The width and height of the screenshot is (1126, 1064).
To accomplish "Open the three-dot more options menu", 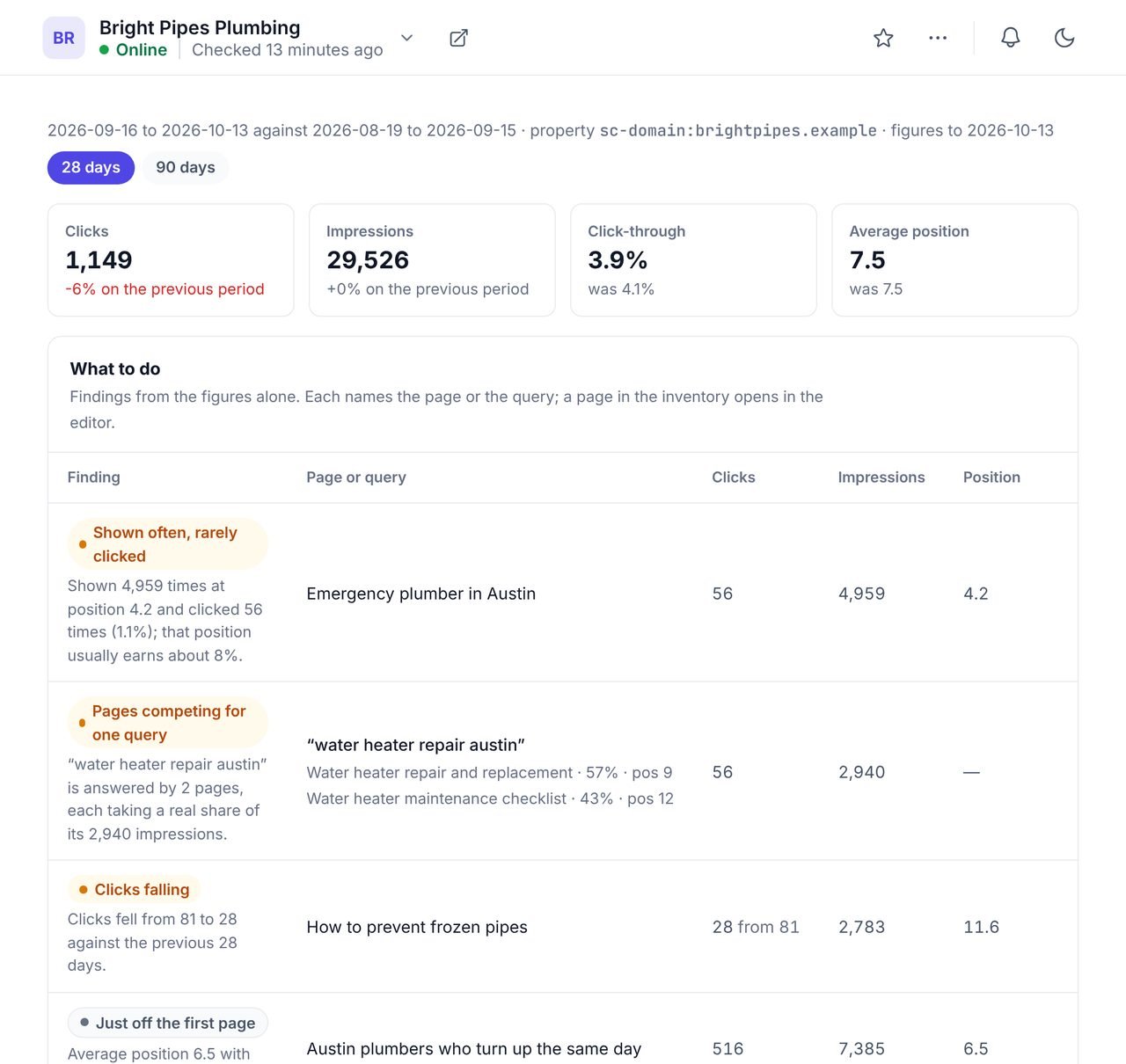I will pyautogui.click(x=938, y=38).
